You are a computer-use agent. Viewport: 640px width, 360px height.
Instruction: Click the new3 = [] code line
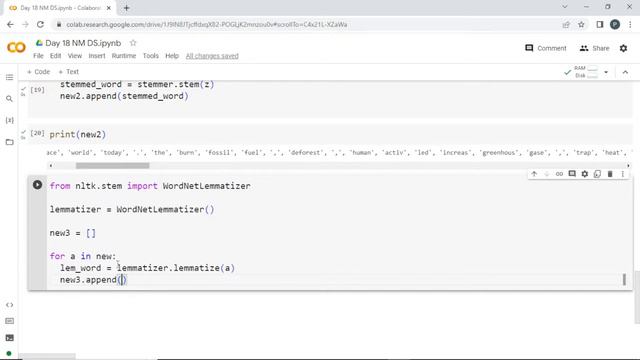[x=73, y=233]
